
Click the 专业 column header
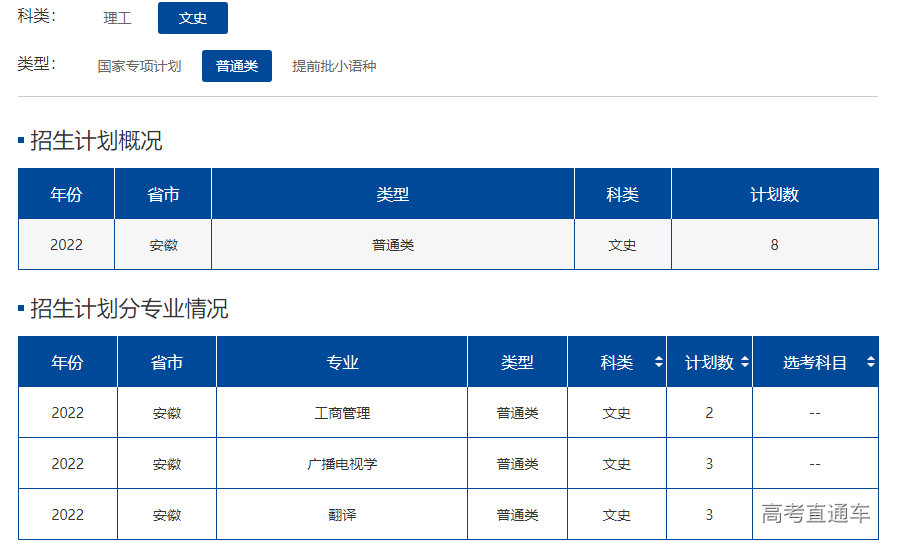(342, 363)
